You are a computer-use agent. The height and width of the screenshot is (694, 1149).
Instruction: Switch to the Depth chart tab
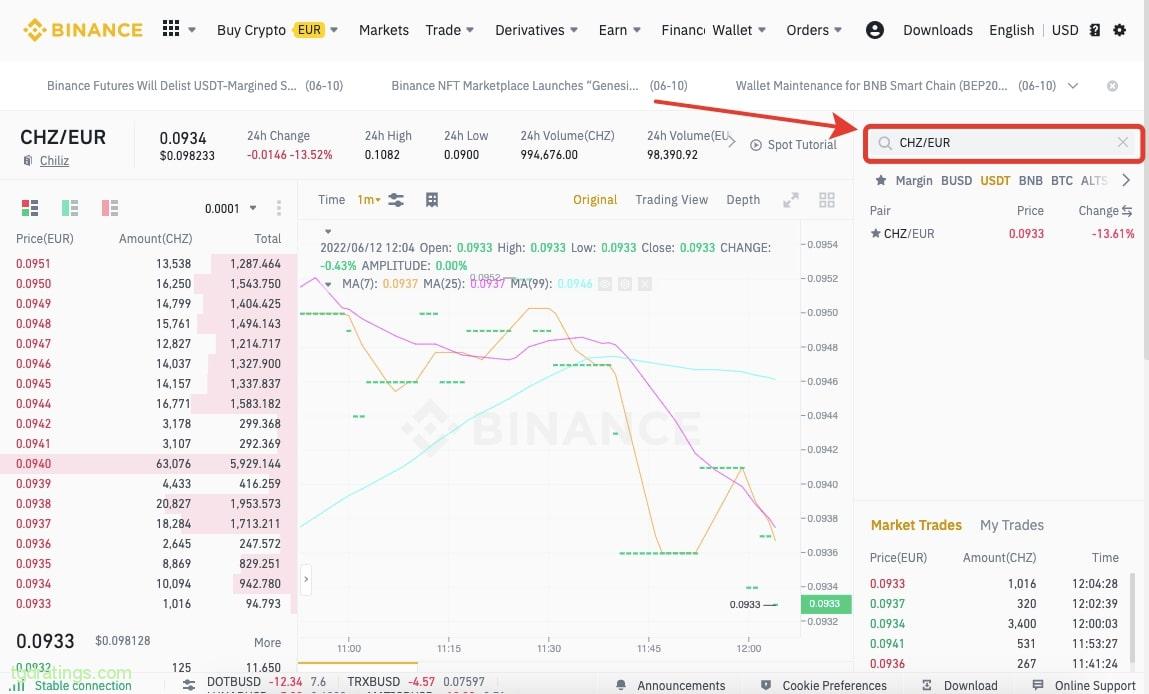(743, 200)
